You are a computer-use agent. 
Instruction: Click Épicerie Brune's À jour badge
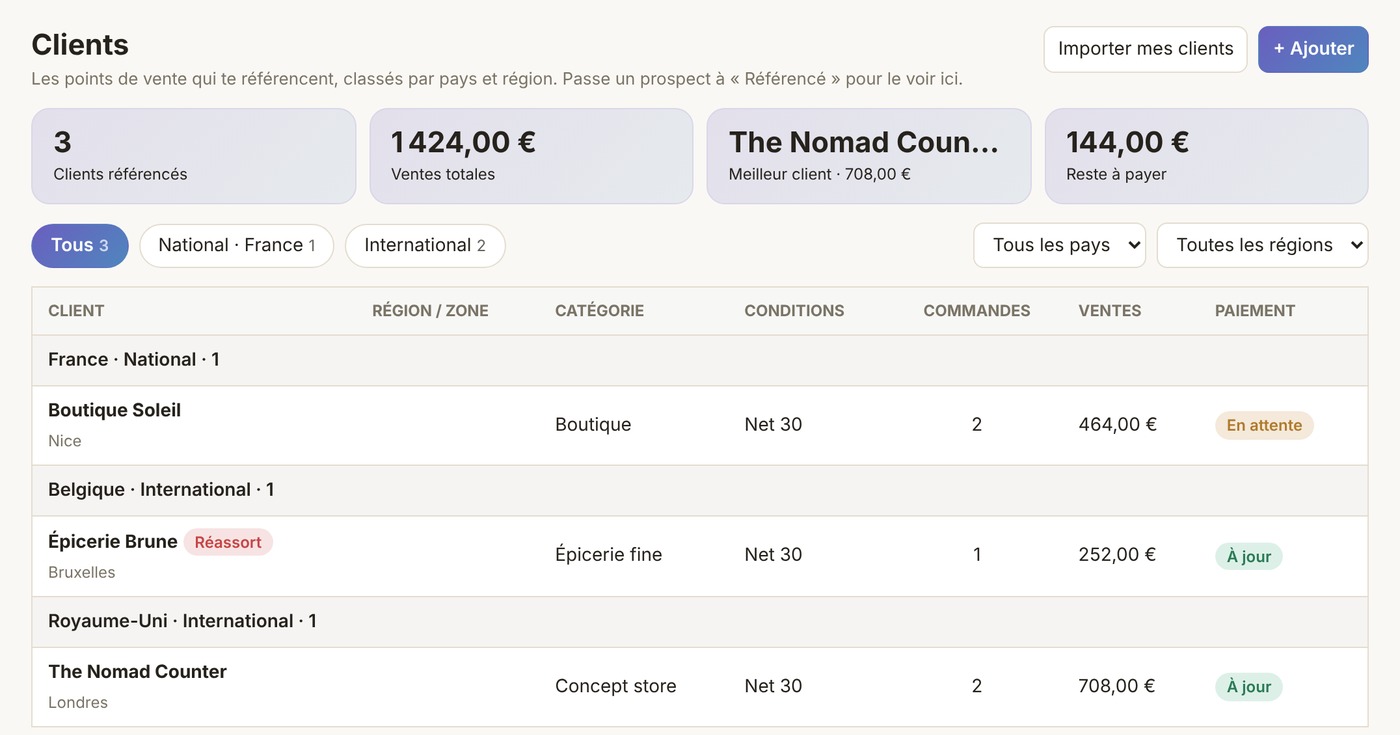(1248, 556)
